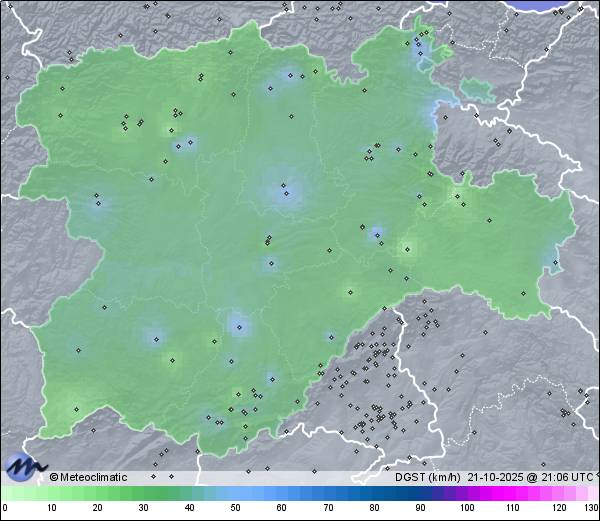Click the pale yellow calm spot in the east
600x521 pixels.
[407, 248]
